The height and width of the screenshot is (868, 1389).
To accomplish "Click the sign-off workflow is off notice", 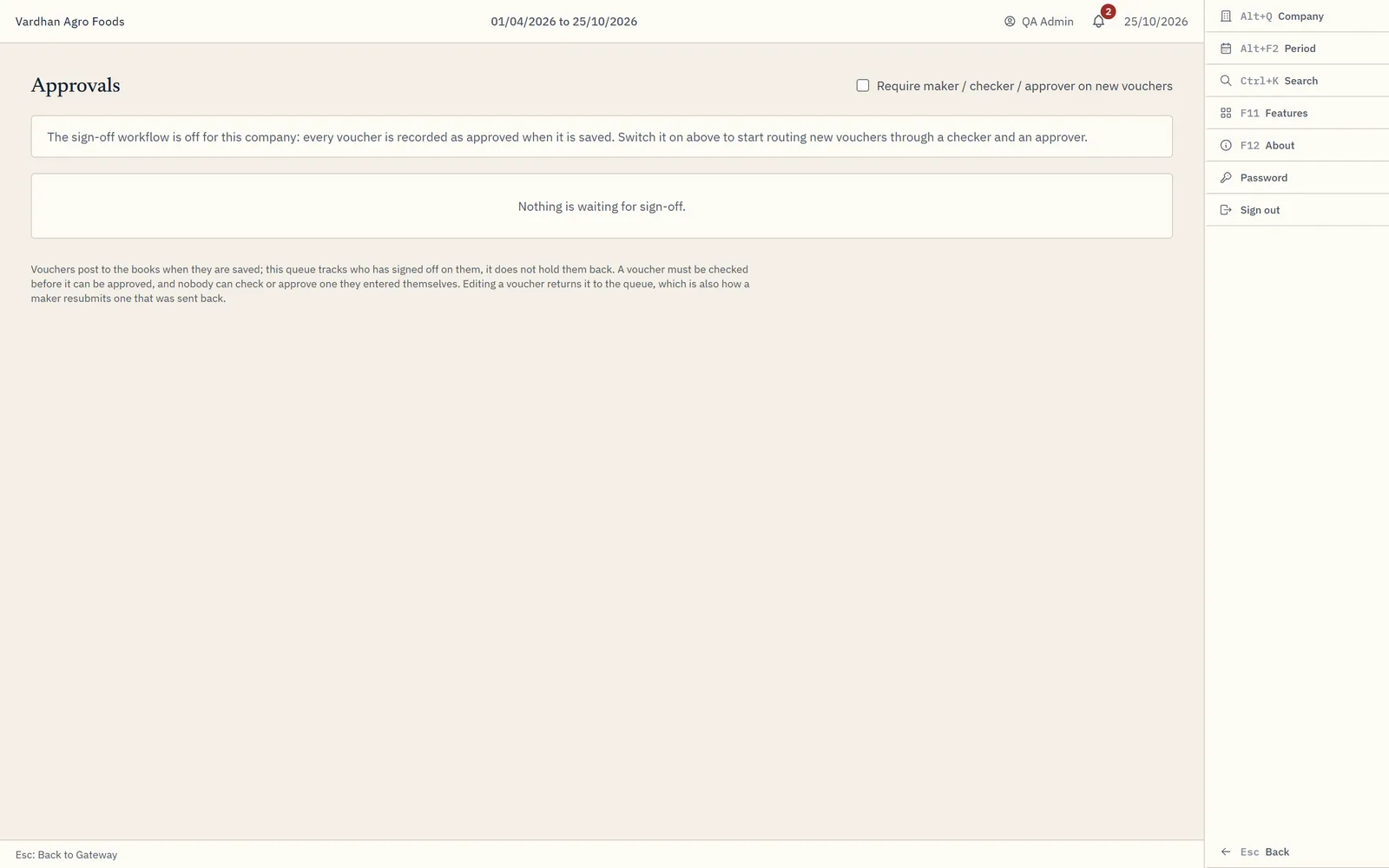I will pyautogui.click(x=602, y=137).
